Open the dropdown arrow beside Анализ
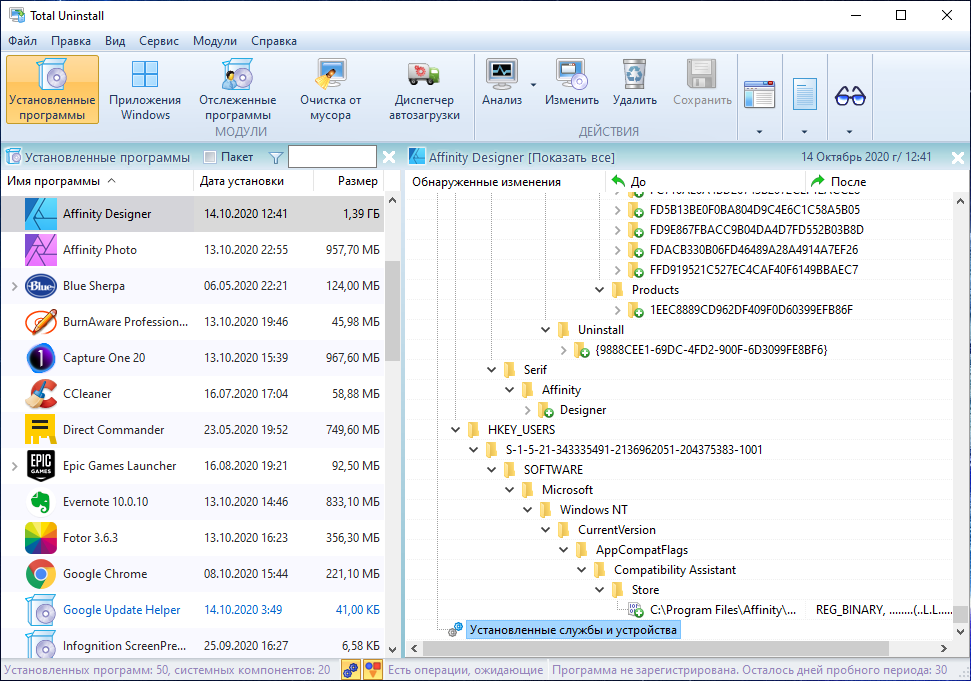This screenshot has width=971, height=681. coord(533,85)
